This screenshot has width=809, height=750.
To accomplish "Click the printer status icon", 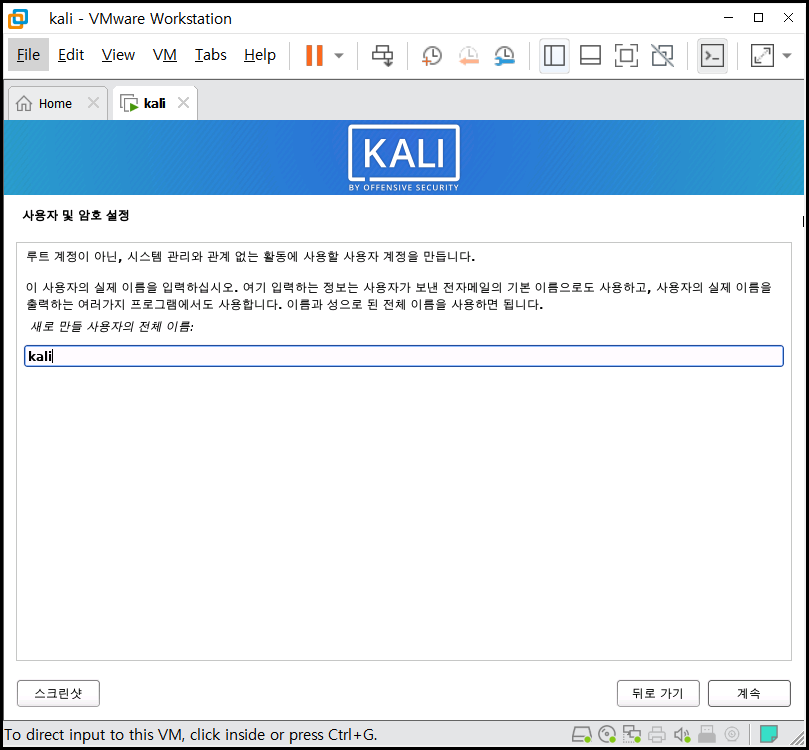I will [657, 734].
